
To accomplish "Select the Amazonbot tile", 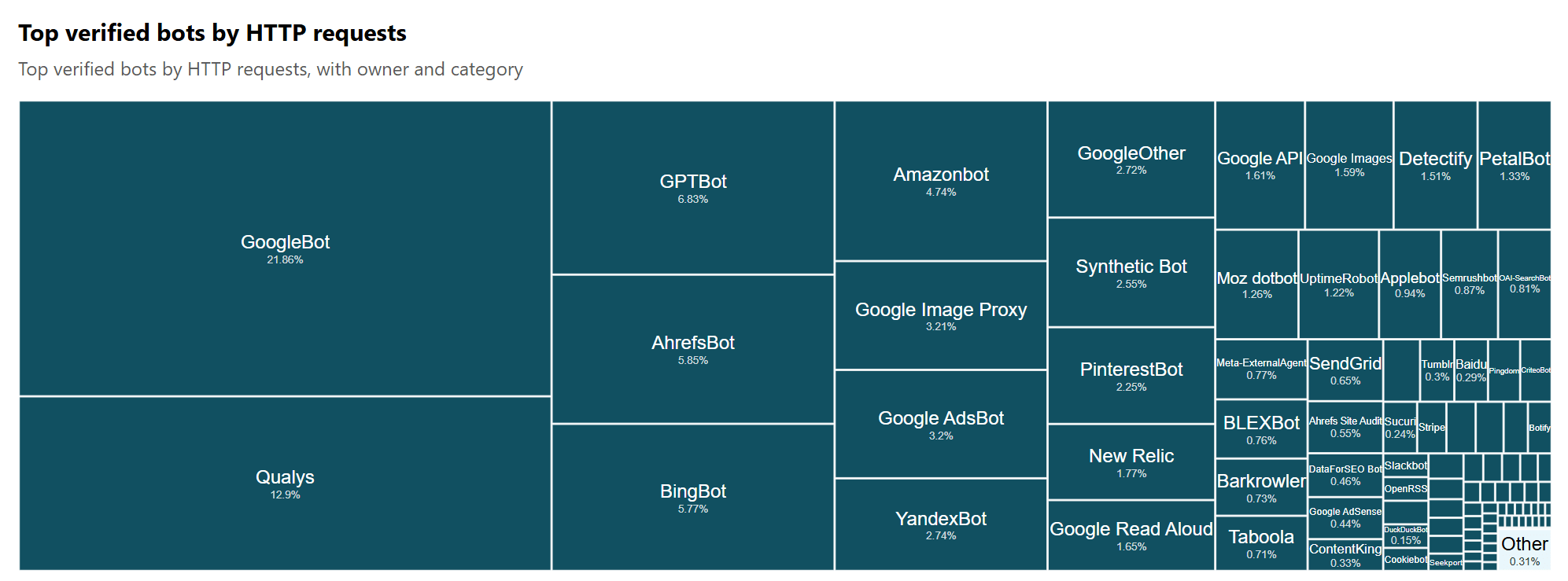I will click(940, 181).
